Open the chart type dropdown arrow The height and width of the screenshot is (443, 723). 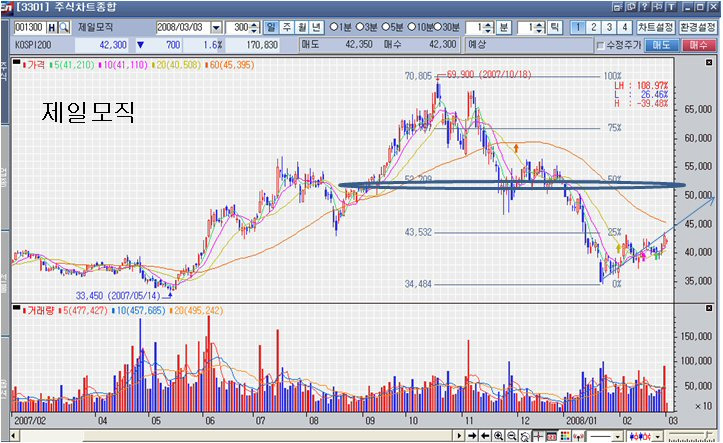[658, 436]
